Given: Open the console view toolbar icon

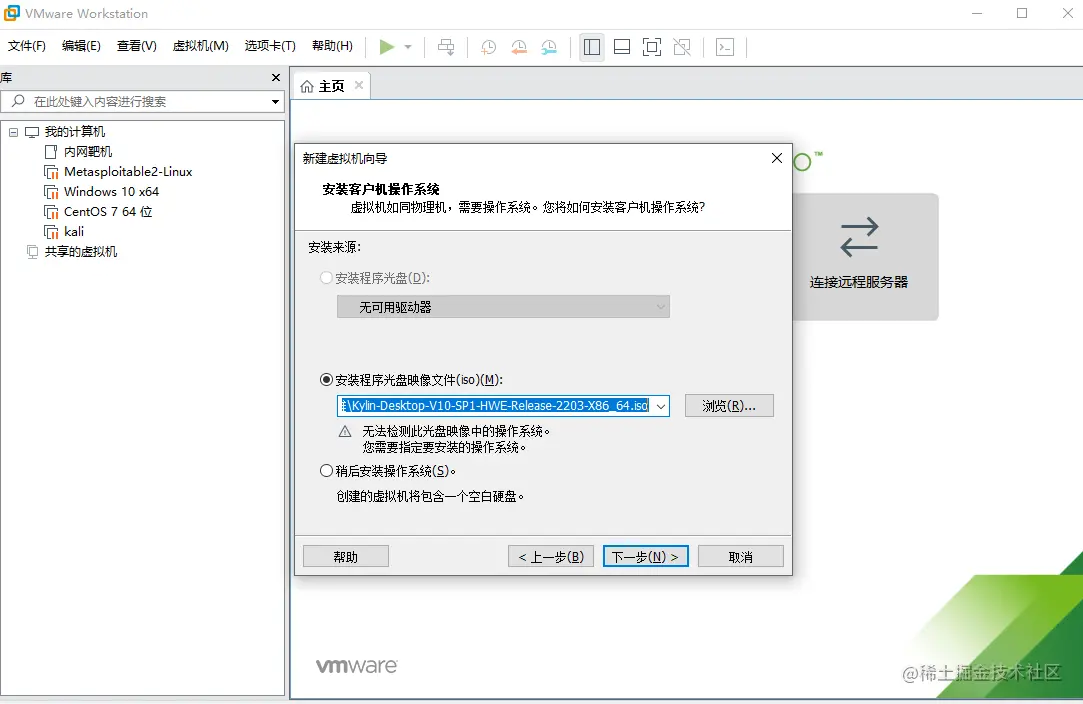Looking at the screenshot, I should (x=725, y=47).
